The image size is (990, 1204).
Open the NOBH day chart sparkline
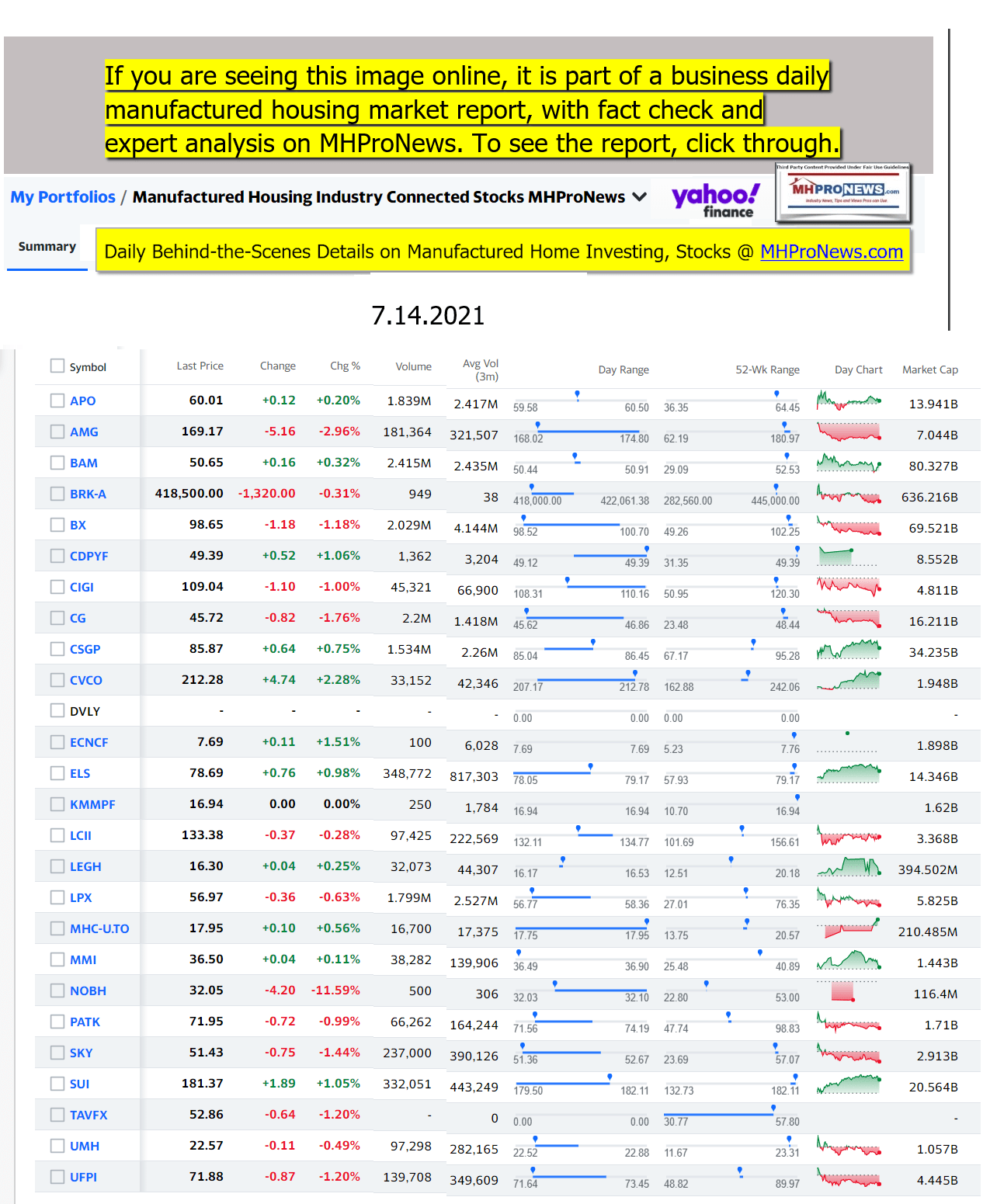(x=849, y=991)
